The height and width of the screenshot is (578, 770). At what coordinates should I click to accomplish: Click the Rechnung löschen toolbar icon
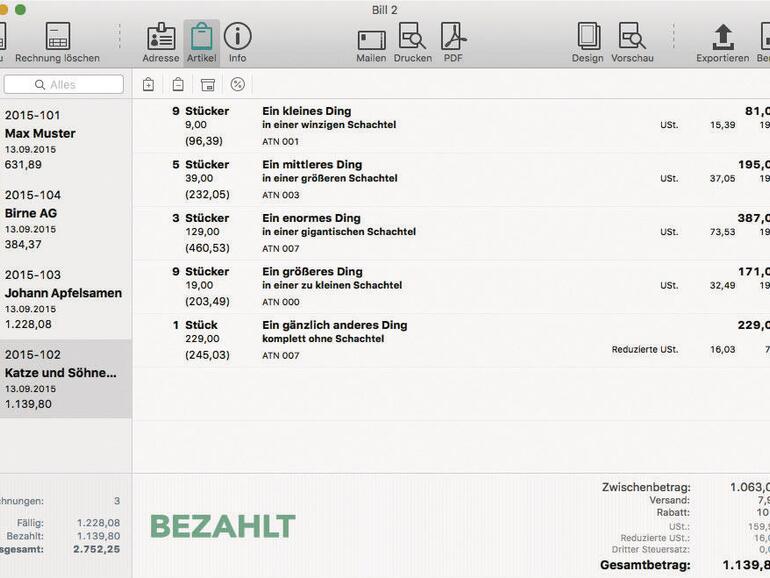point(57,36)
